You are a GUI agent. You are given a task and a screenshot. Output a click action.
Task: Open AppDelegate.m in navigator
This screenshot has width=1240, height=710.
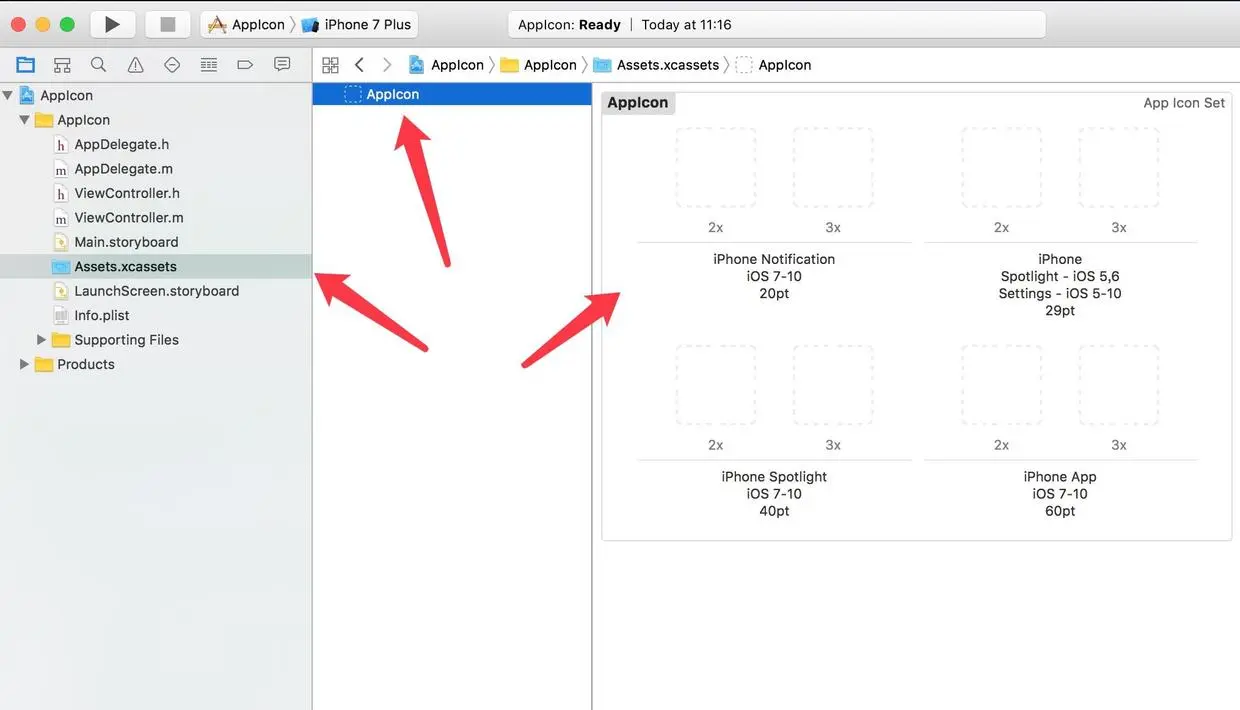click(123, 169)
